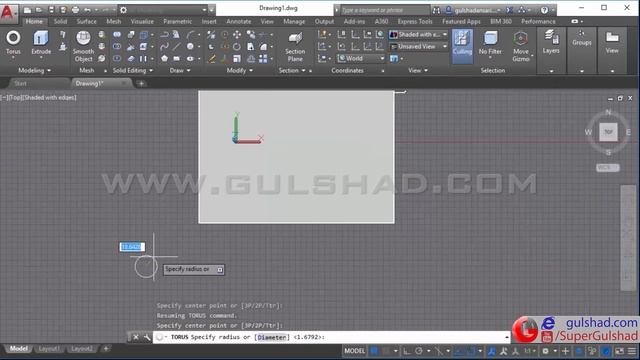Click the Help question mark icon
The image size is (640, 360).
tap(544, 9)
